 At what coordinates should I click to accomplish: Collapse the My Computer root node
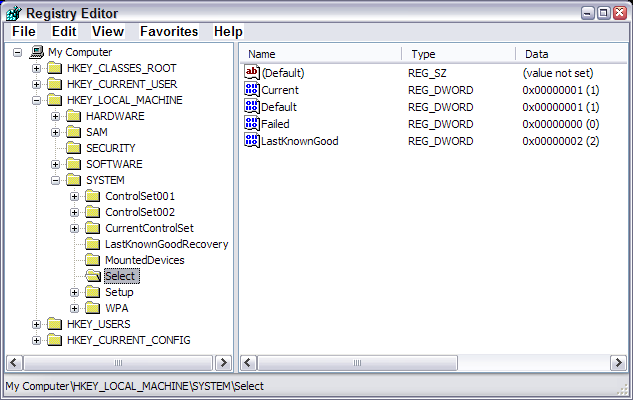17,52
